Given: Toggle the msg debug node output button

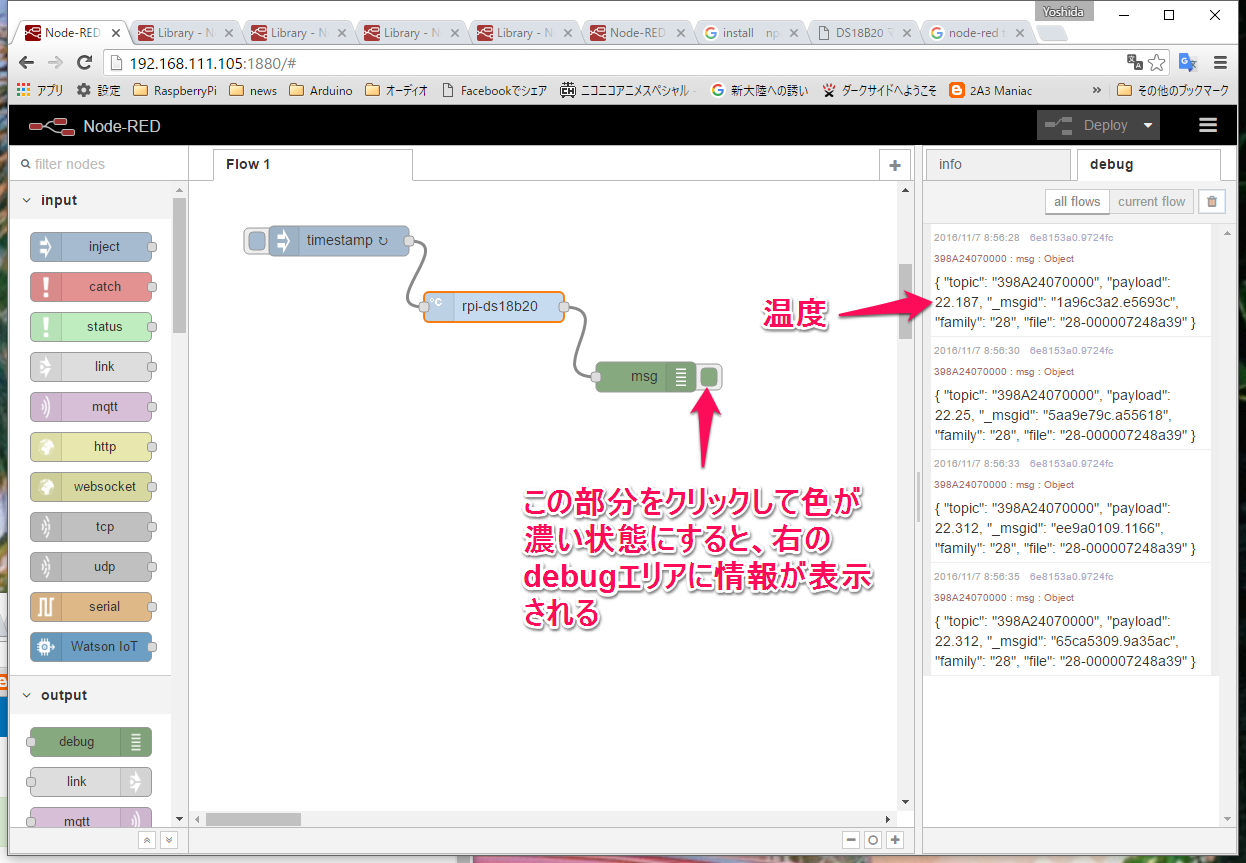Looking at the screenshot, I should 709,377.
